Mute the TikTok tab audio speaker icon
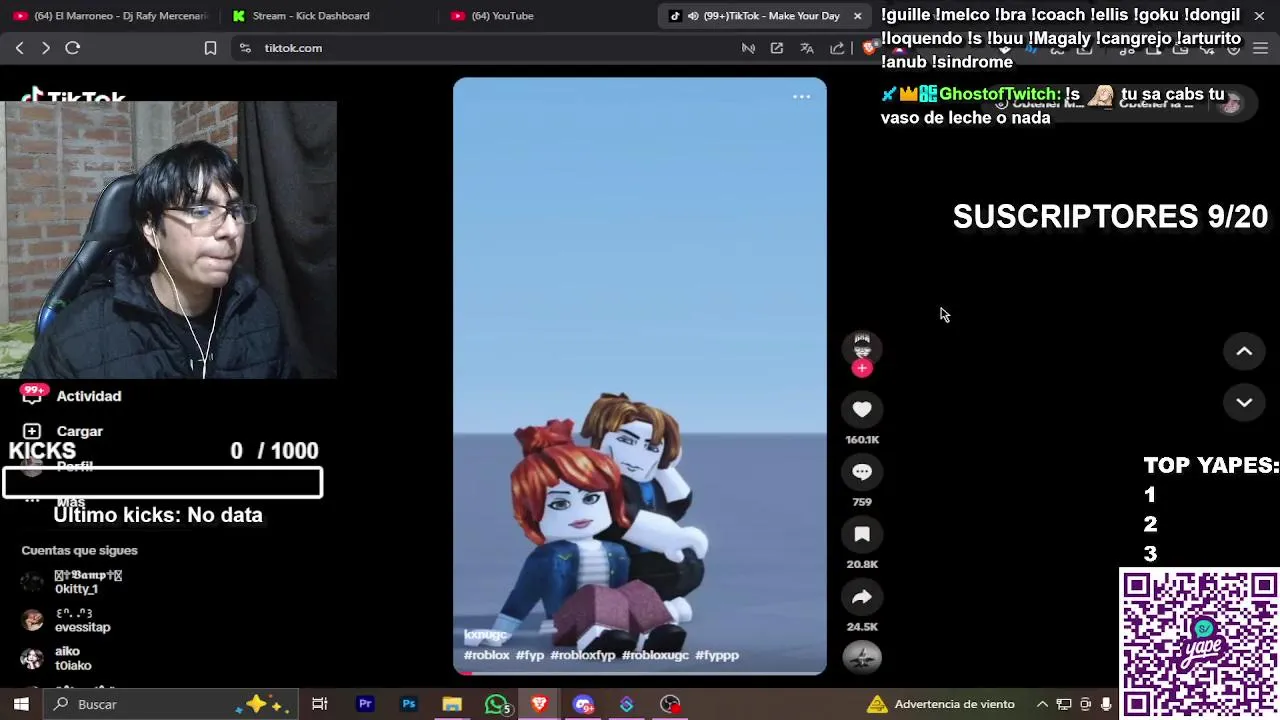This screenshot has height=720, width=1280. [x=693, y=16]
